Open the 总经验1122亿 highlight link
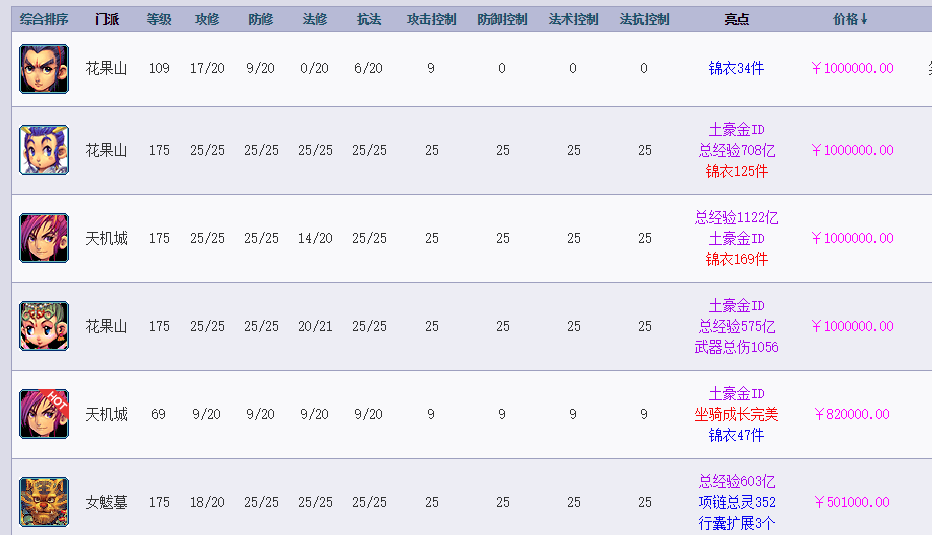932x535 pixels. (736, 217)
